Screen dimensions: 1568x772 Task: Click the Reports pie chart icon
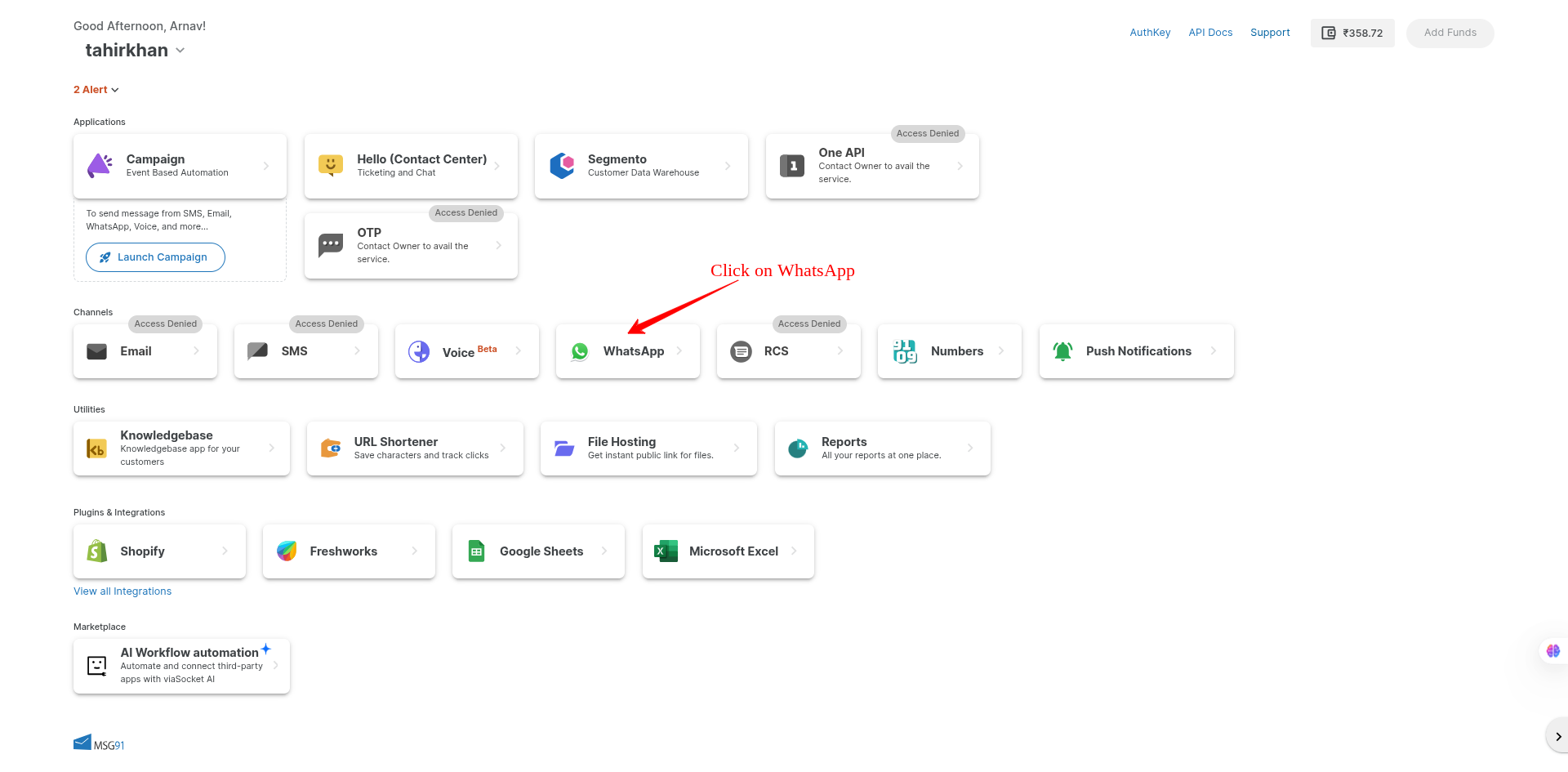point(798,448)
